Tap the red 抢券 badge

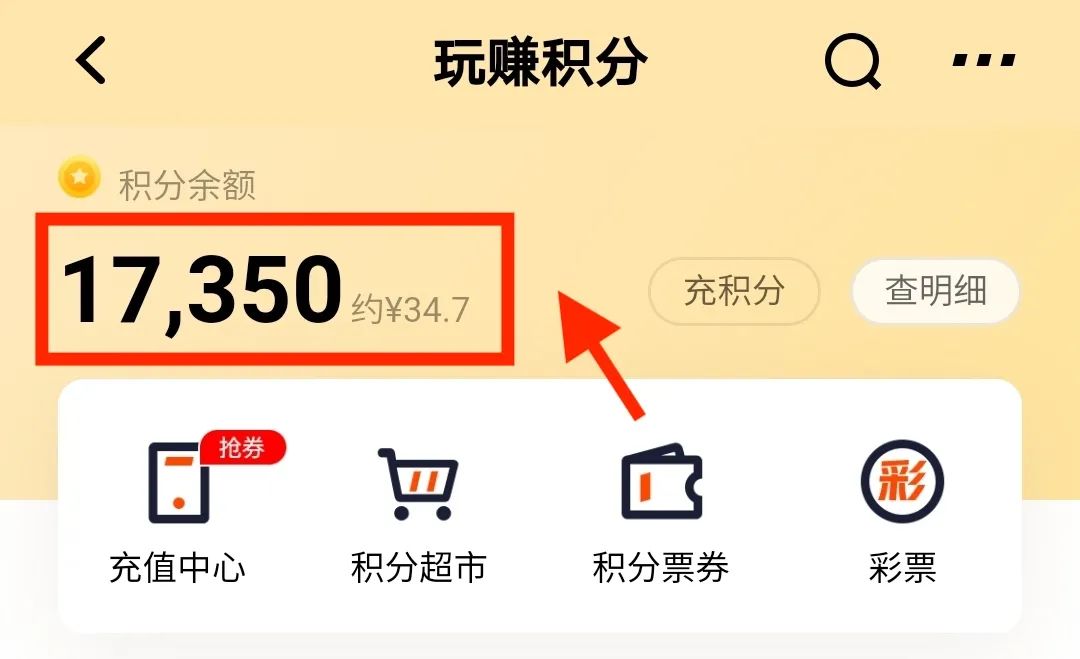[242, 448]
